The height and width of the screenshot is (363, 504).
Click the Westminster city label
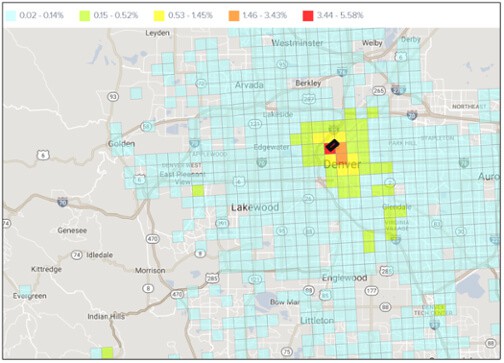point(297,43)
